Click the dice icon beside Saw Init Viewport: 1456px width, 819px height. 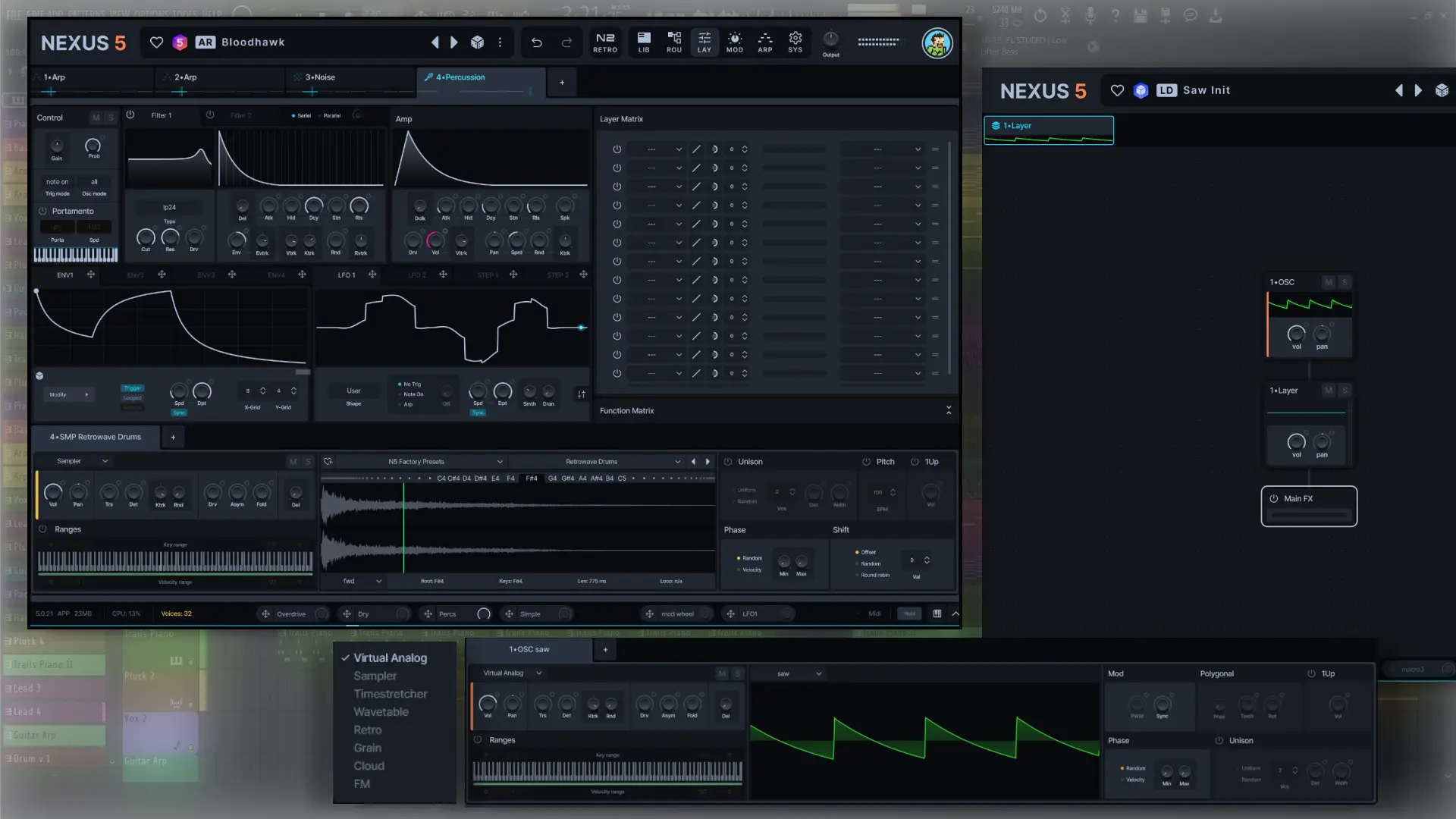click(x=1442, y=90)
